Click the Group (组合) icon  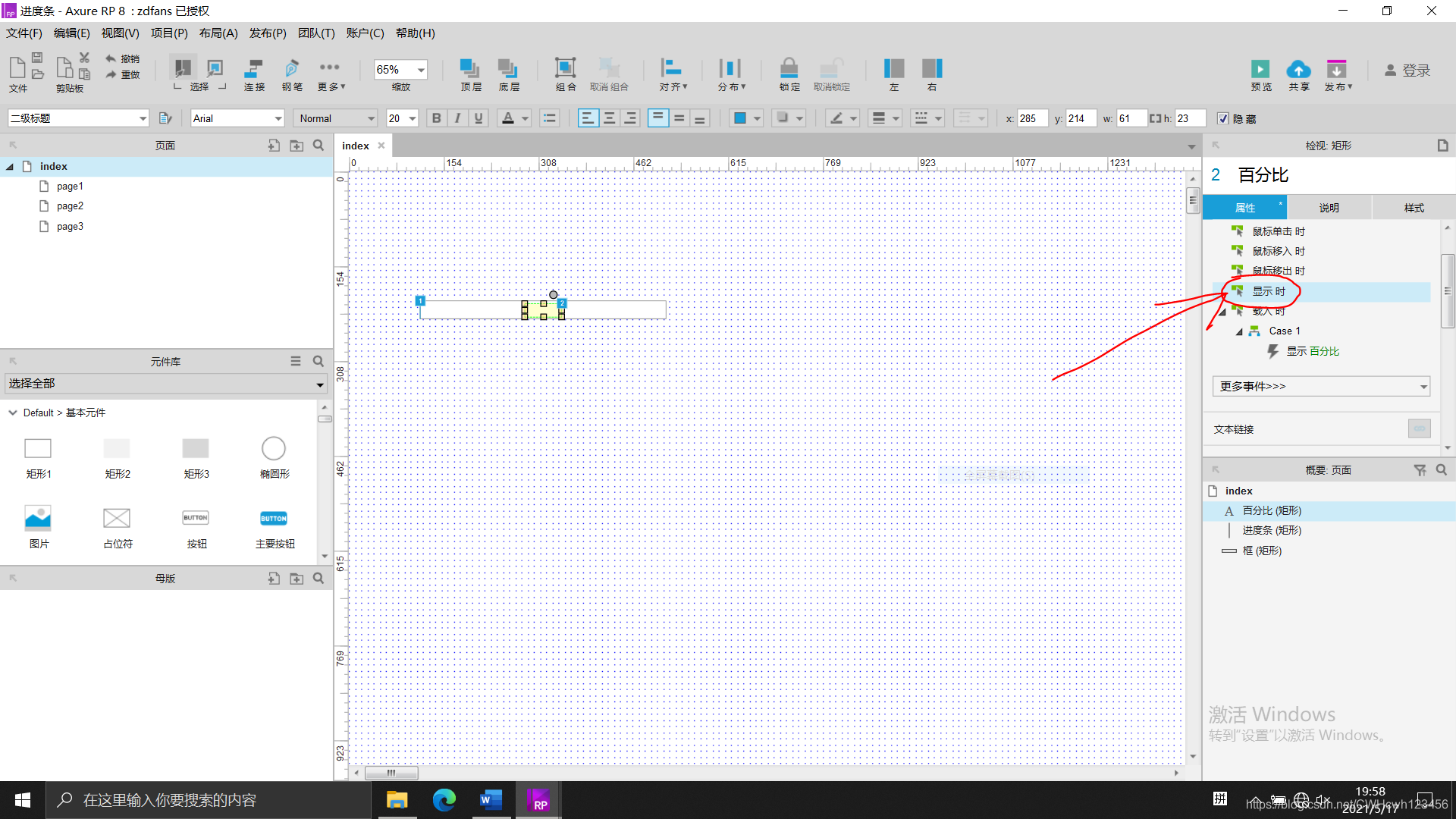point(565,68)
